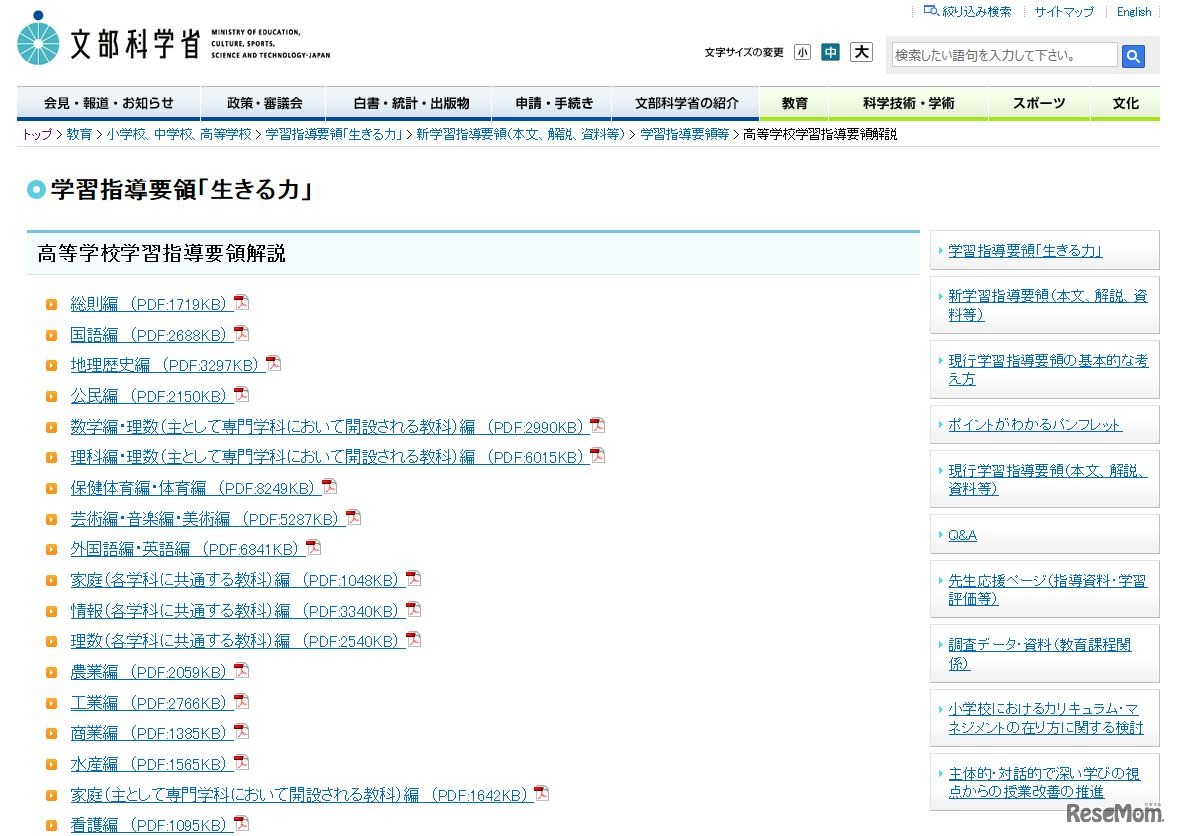The width and height of the screenshot is (1177, 836).
Task: Select the スポーツ navigation tab
Action: pyautogui.click(x=1039, y=103)
